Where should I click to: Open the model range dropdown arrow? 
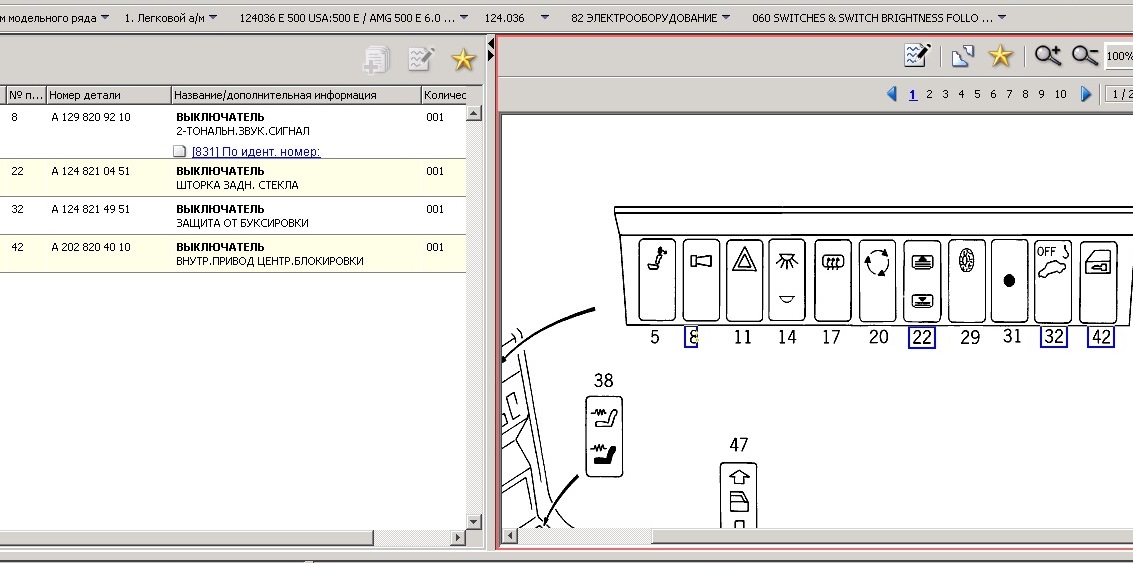(x=105, y=17)
